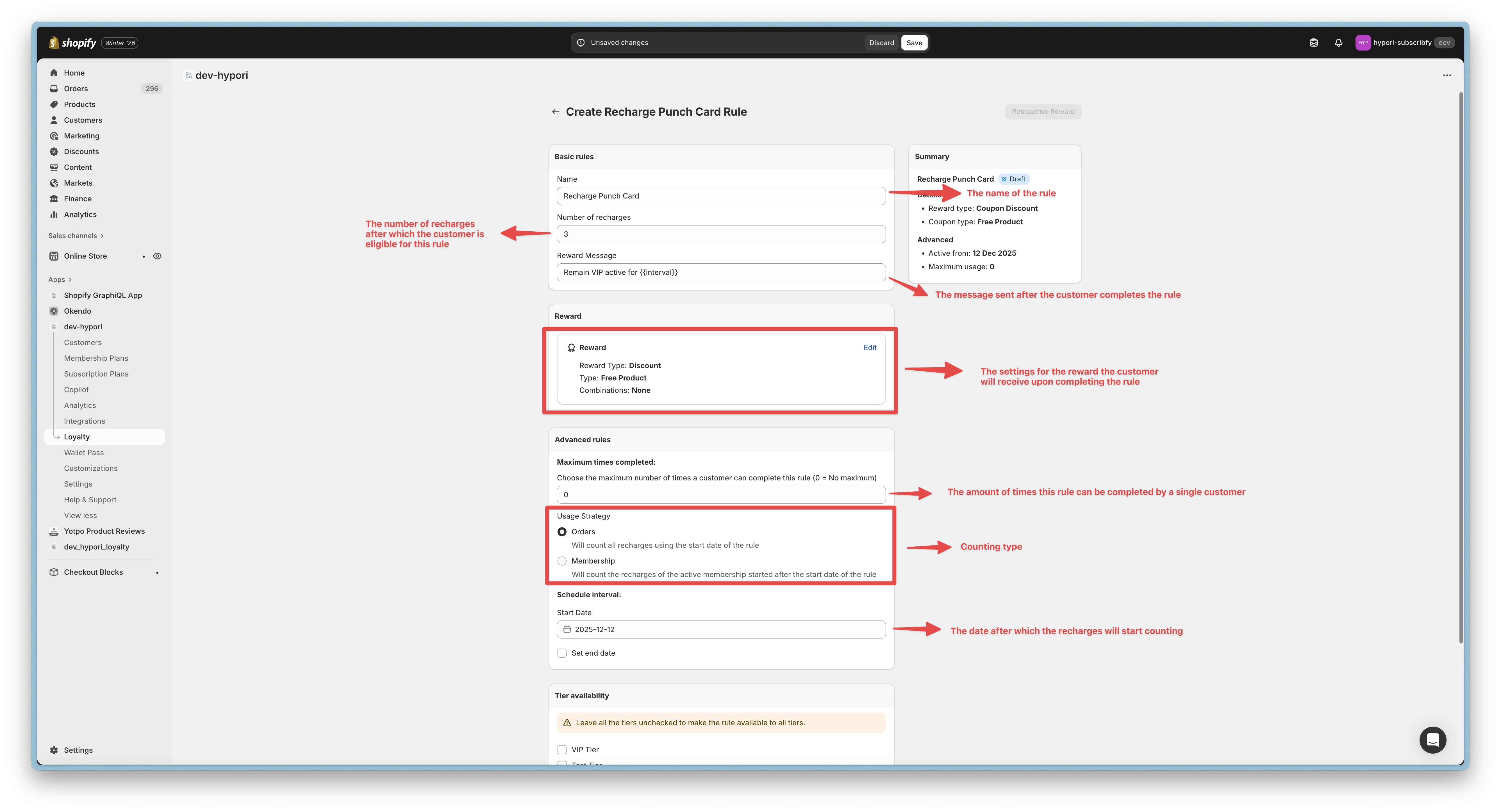Select the Orders usage strategy

[x=562, y=532]
